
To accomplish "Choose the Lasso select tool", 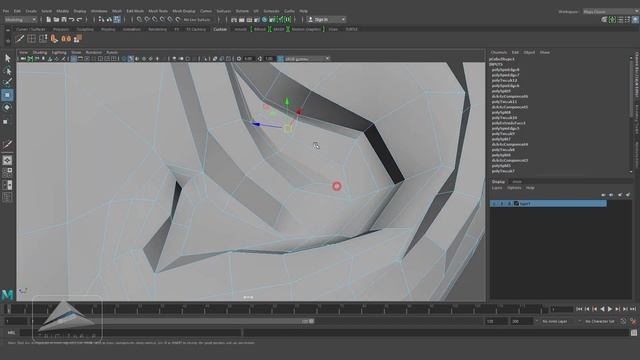I will click(x=7, y=71).
